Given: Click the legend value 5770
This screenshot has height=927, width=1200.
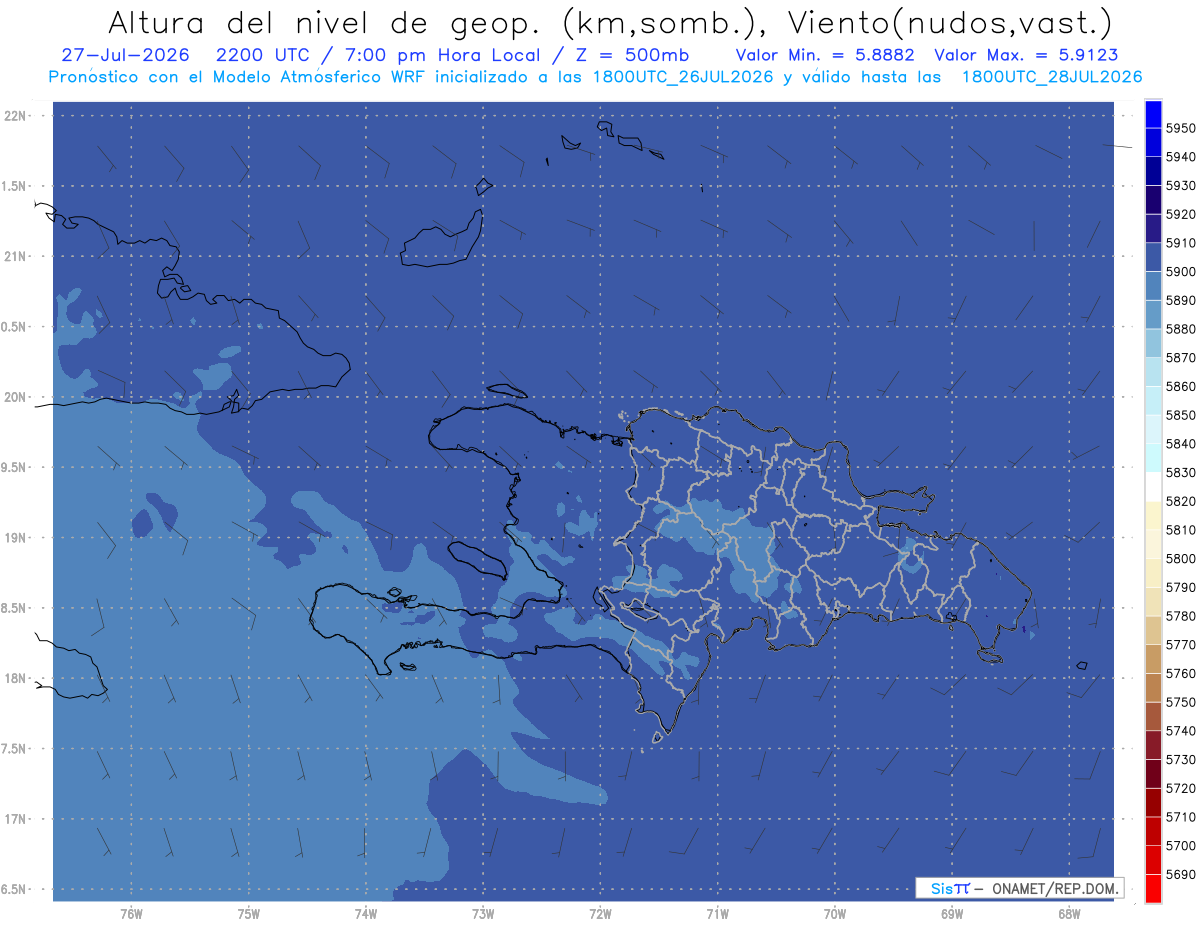Looking at the screenshot, I should [1181, 644].
